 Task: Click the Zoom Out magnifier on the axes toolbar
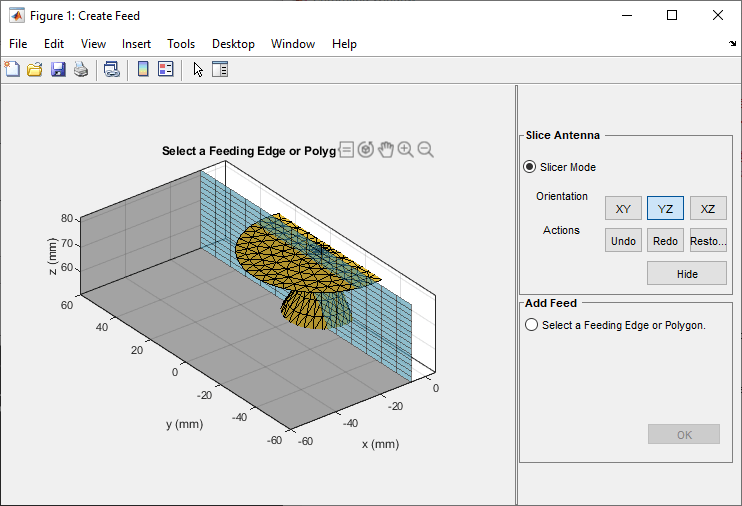(x=425, y=149)
